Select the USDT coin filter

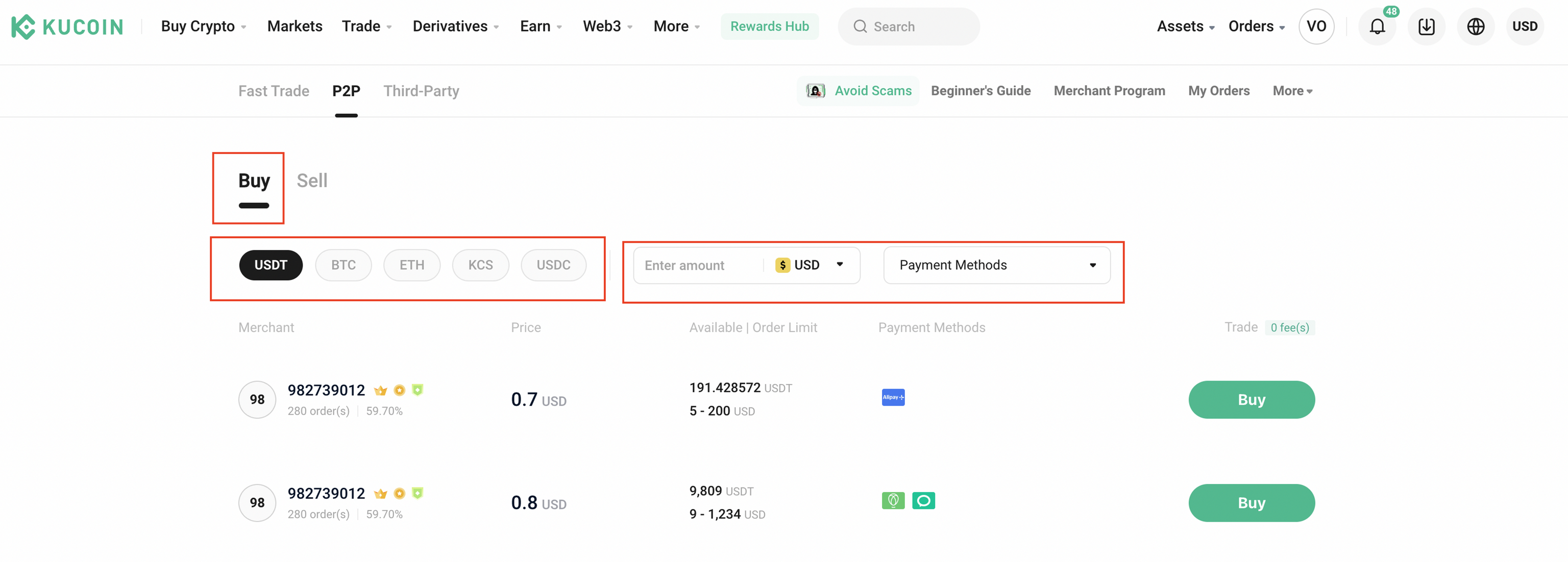coord(270,265)
